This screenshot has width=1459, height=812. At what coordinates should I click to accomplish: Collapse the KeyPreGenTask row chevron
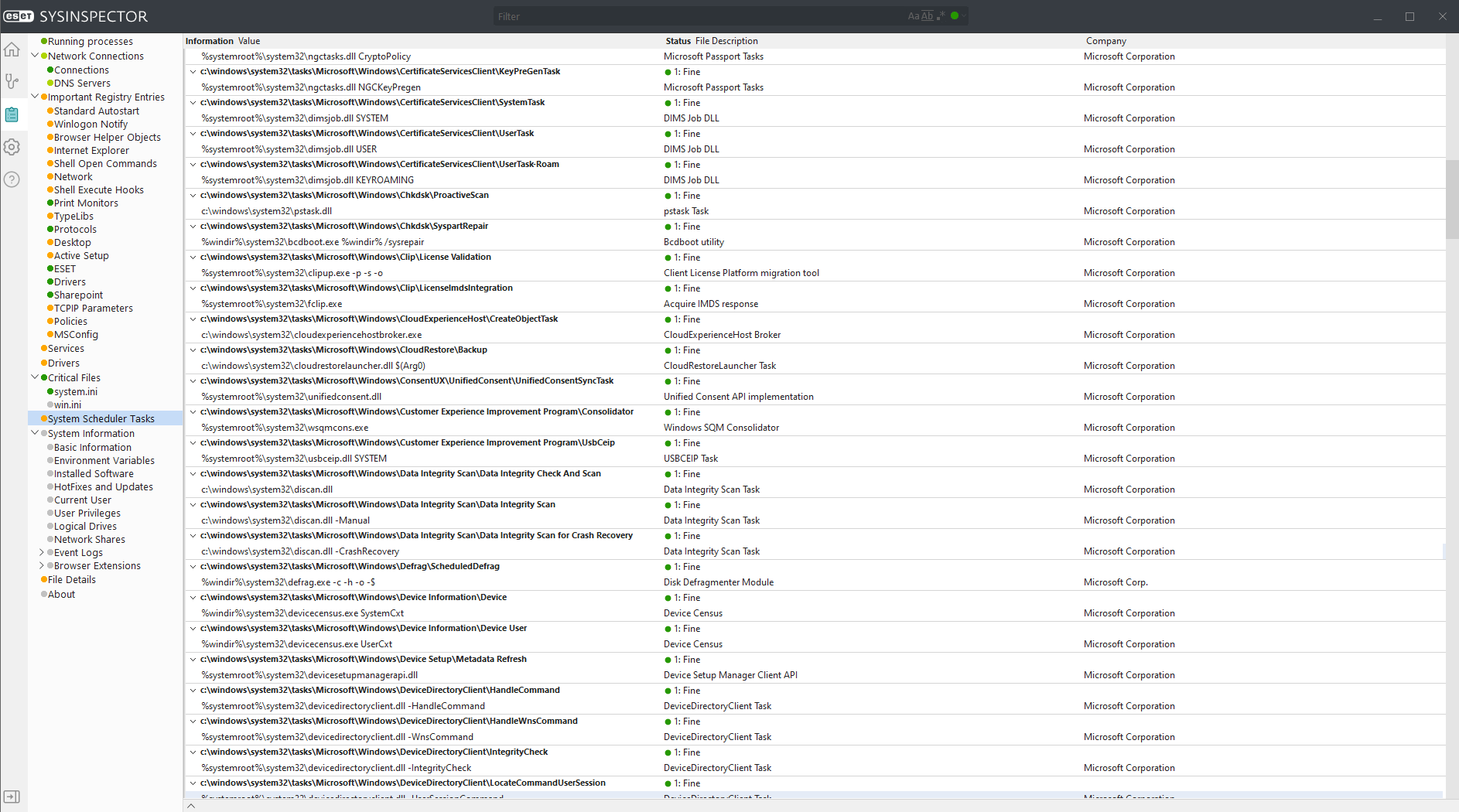click(193, 71)
